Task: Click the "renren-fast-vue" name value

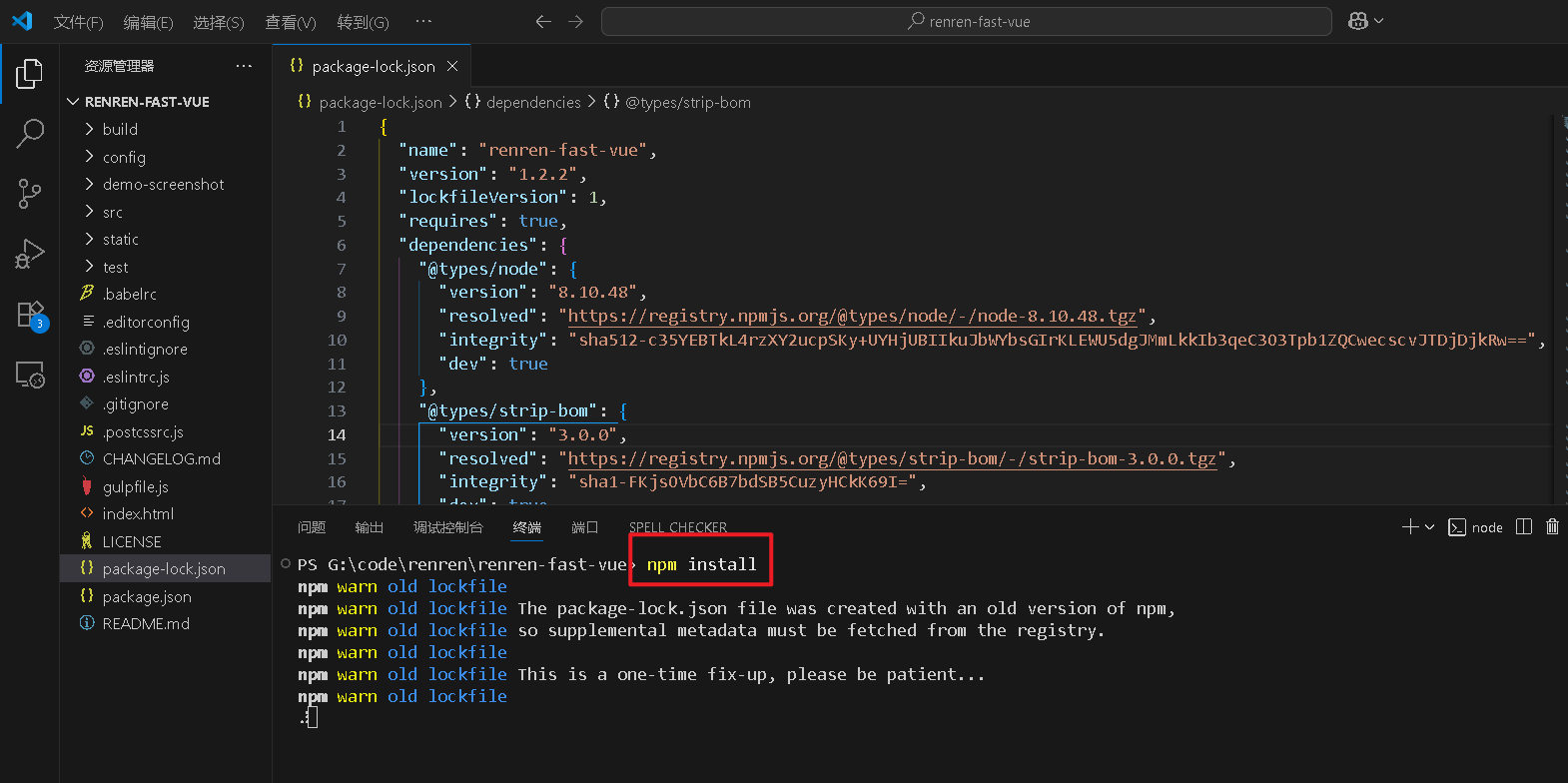Action: click(x=563, y=150)
